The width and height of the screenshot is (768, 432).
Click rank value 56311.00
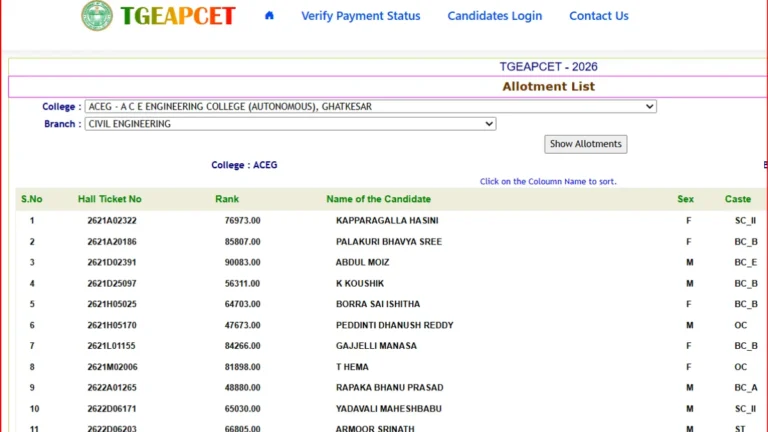point(242,283)
